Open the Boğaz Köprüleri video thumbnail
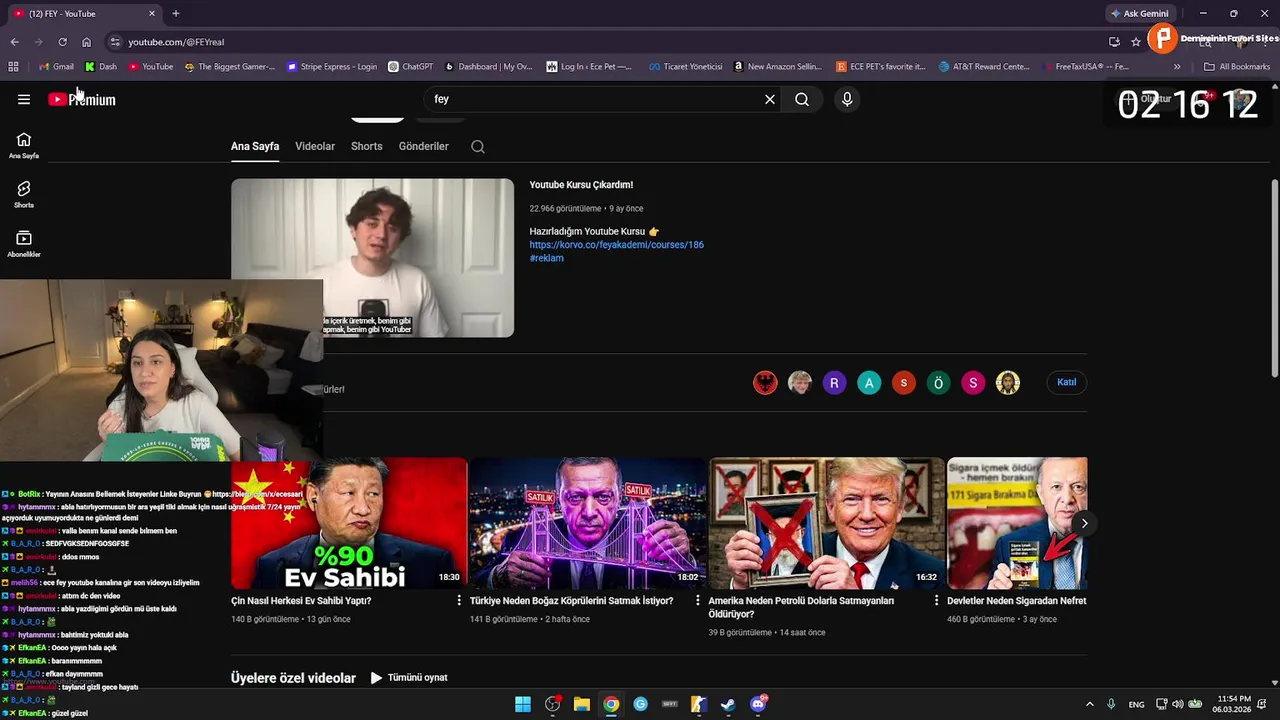Viewport: 1280px width, 720px height. (x=587, y=523)
